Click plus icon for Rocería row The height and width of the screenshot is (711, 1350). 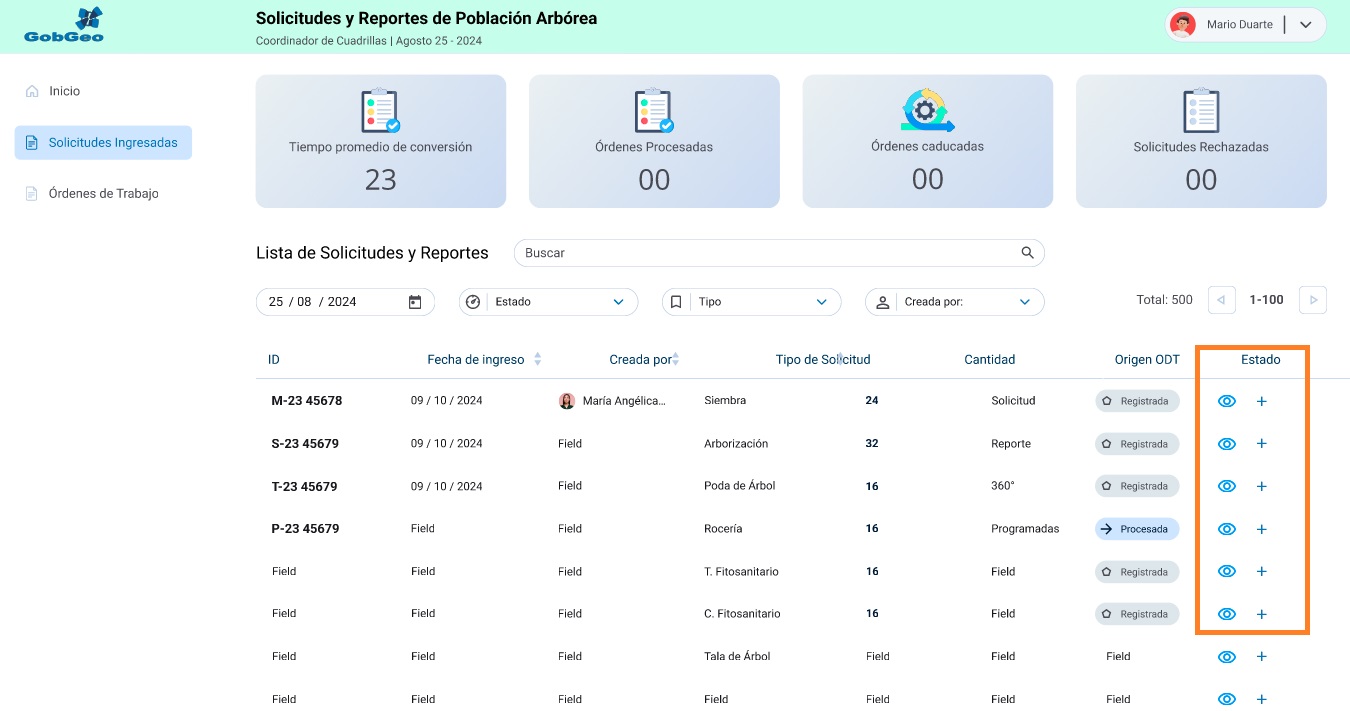click(1261, 529)
